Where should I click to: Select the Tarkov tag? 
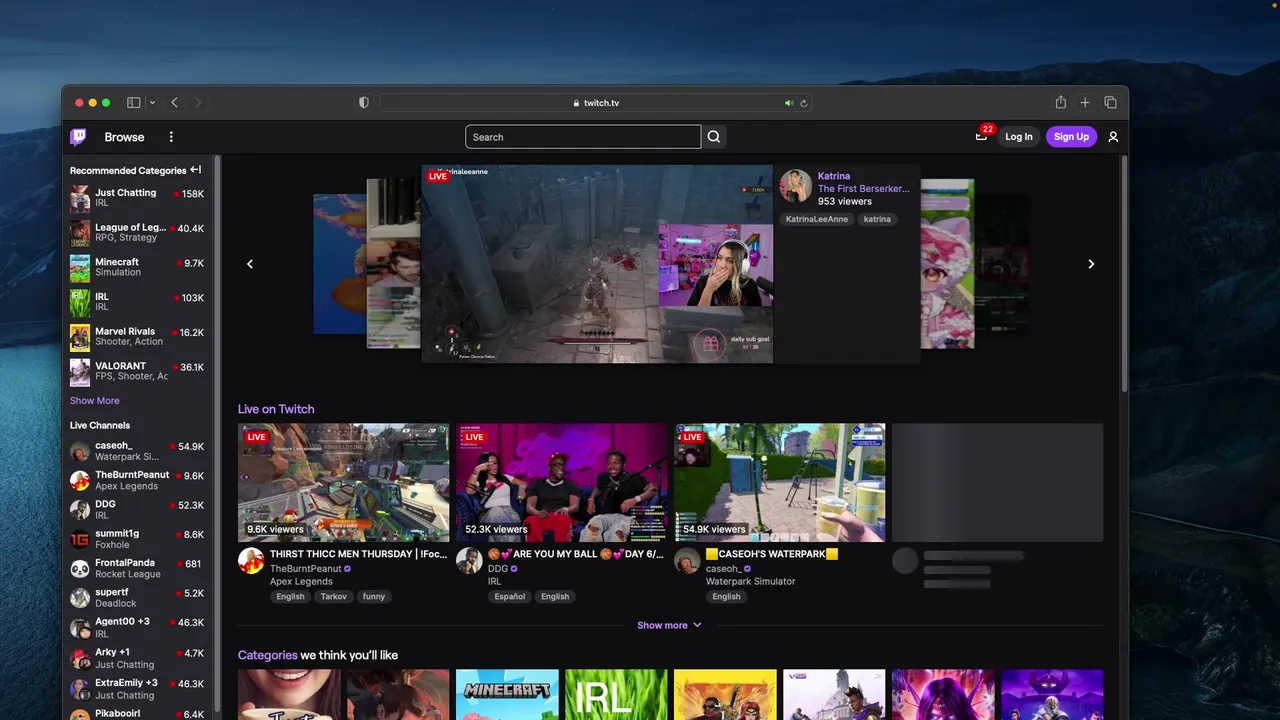(x=333, y=596)
